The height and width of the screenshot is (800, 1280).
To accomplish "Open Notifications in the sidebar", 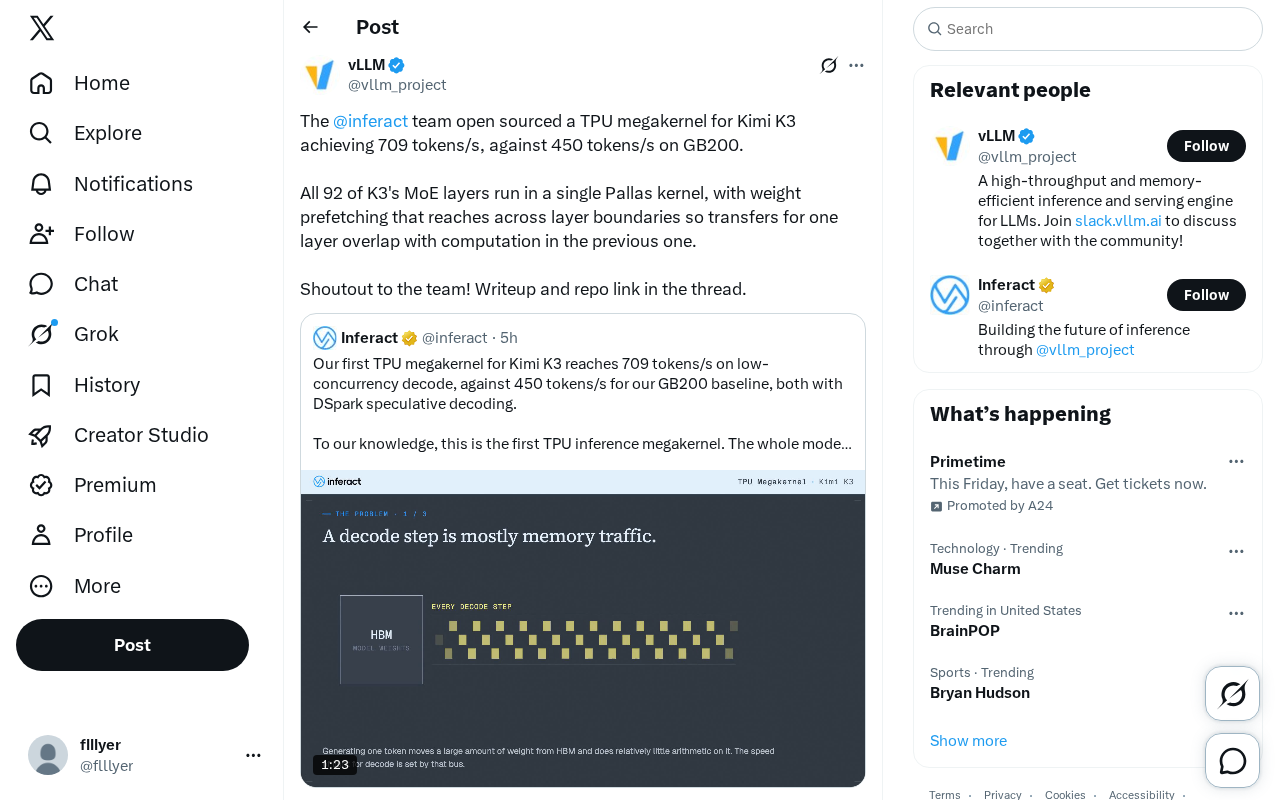I will [111, 184].
